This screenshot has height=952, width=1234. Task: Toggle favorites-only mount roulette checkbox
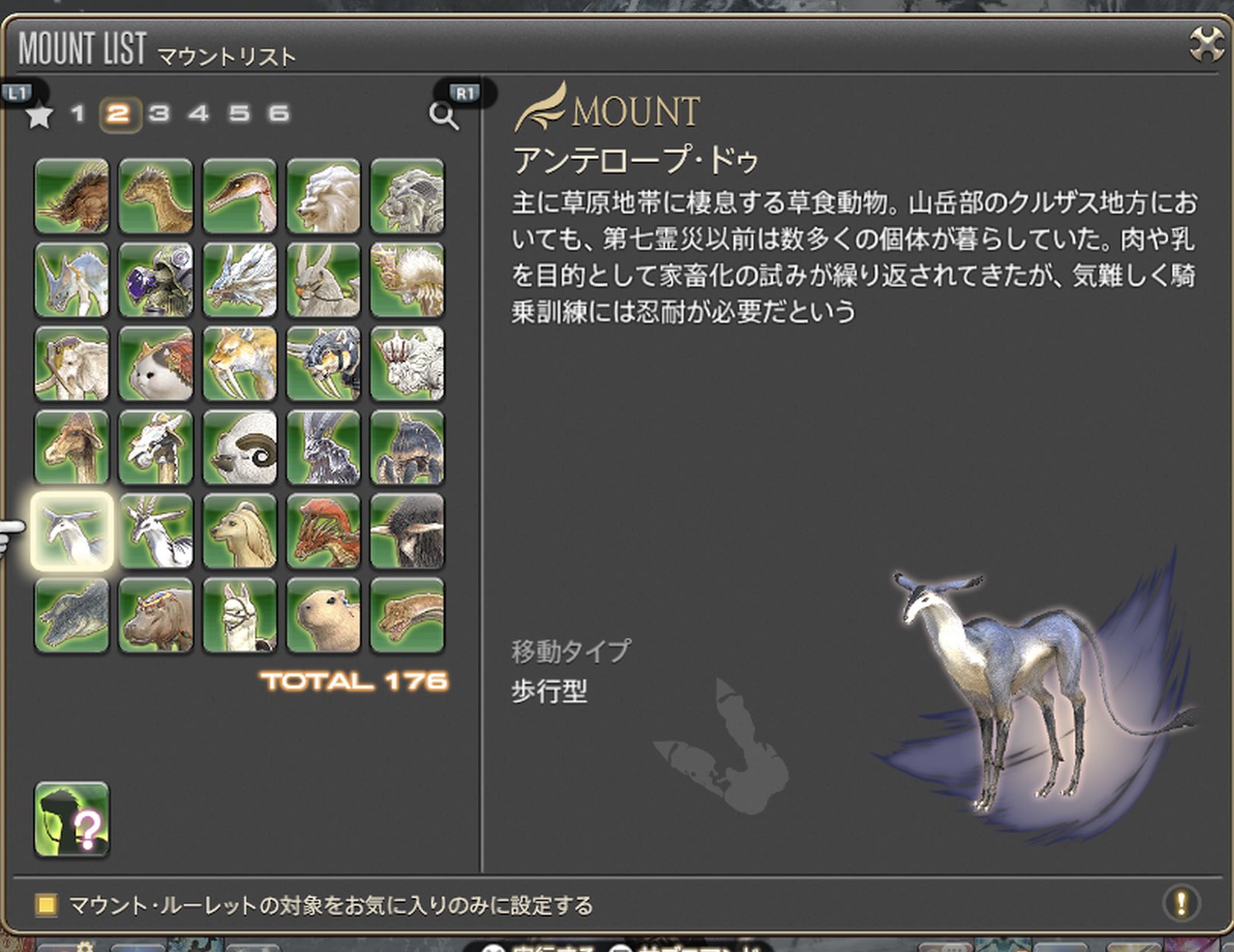46,905
